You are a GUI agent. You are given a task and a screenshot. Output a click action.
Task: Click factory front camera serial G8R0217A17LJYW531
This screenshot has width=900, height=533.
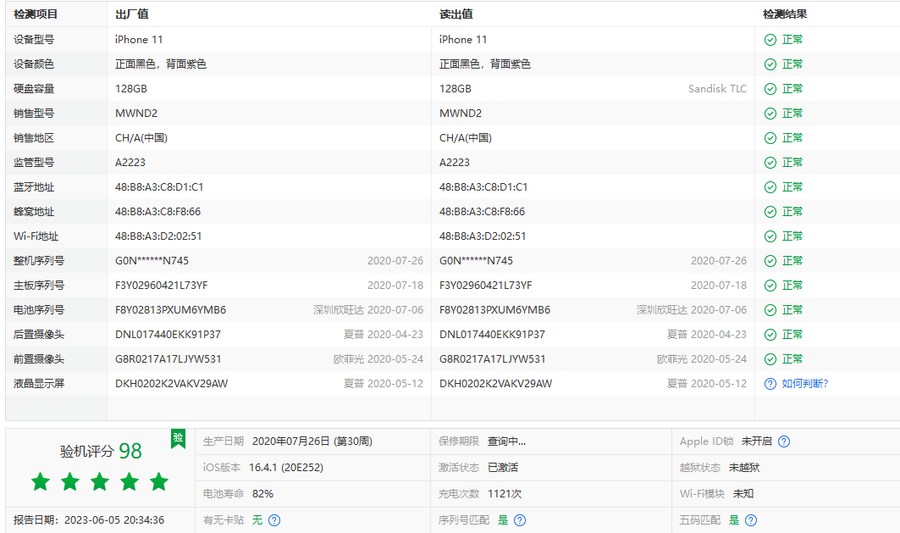[168, 359]
